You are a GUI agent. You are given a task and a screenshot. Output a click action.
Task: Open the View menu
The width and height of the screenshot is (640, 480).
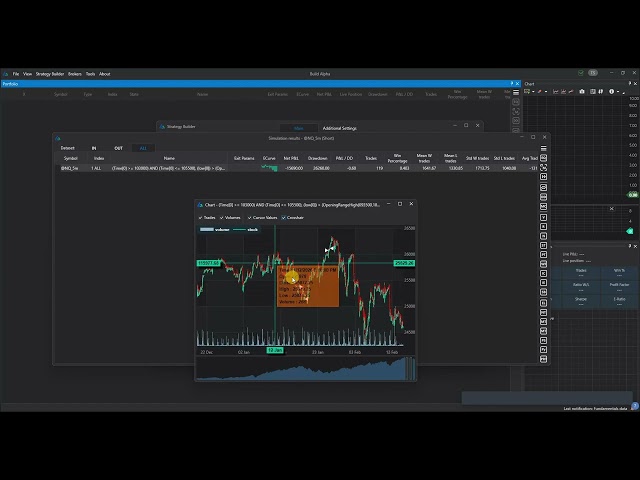coord(27,74)
